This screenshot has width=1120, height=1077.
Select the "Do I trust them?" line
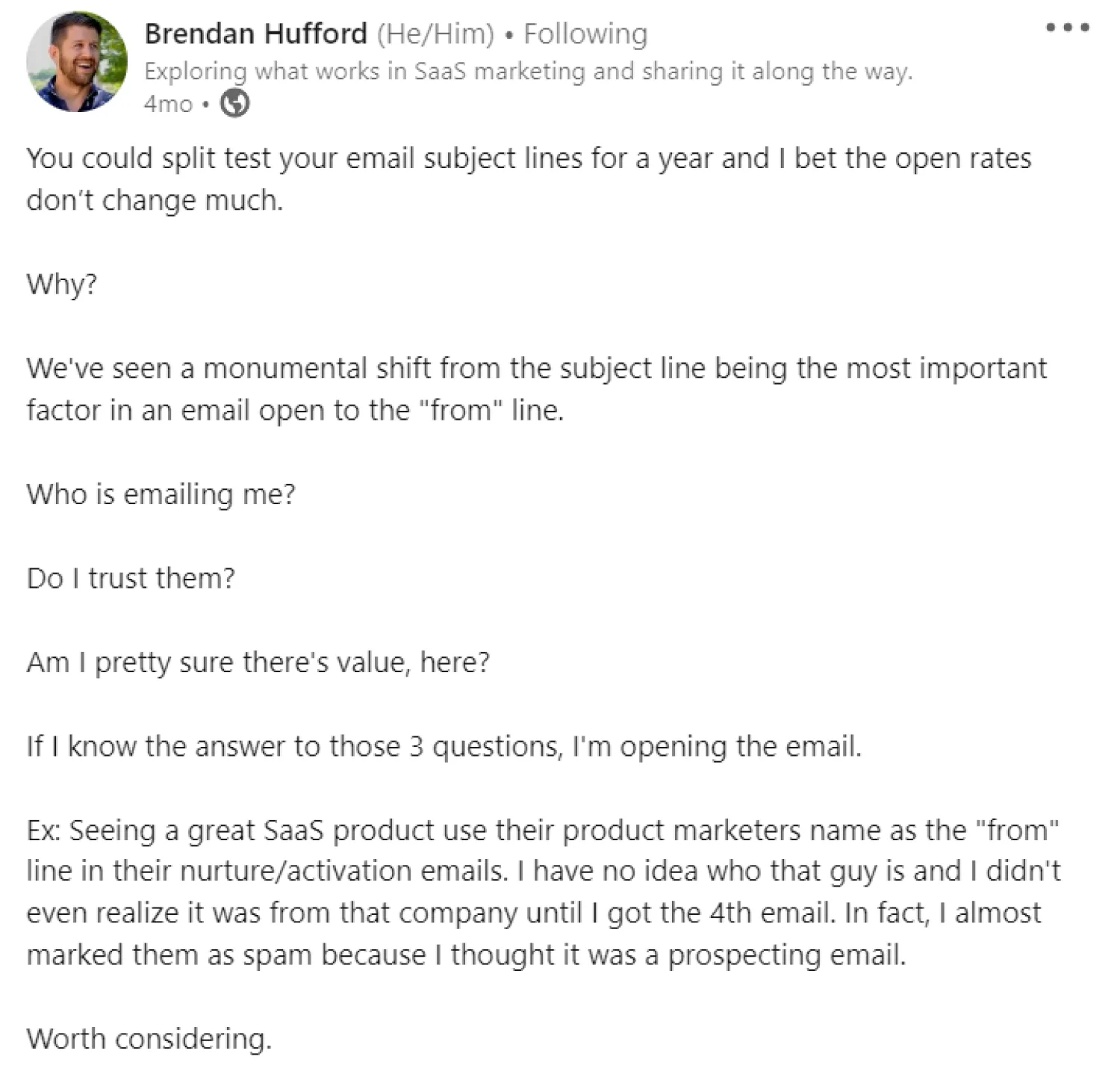[x=131, y=578]
